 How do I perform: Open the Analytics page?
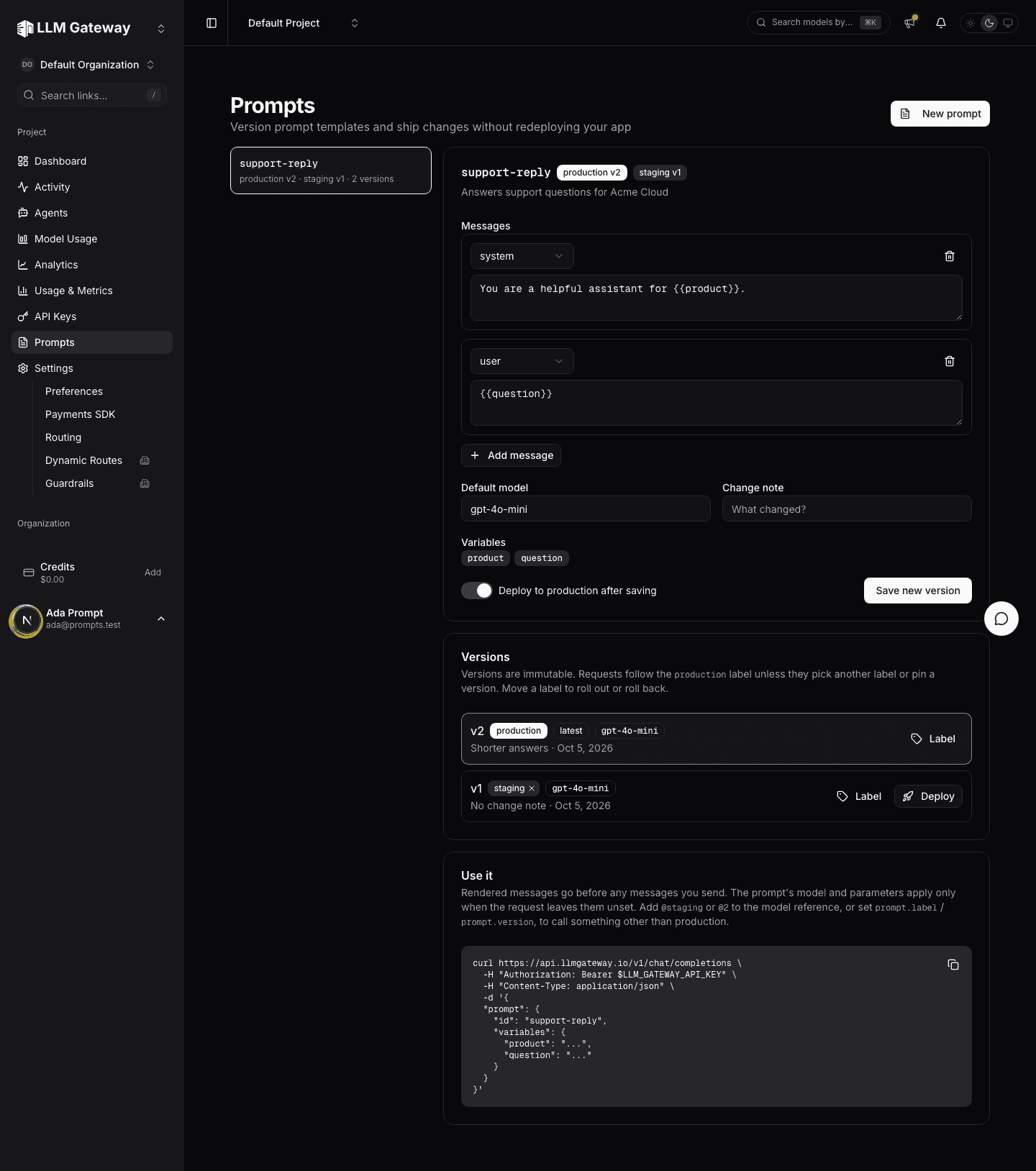tap(92, 265)
